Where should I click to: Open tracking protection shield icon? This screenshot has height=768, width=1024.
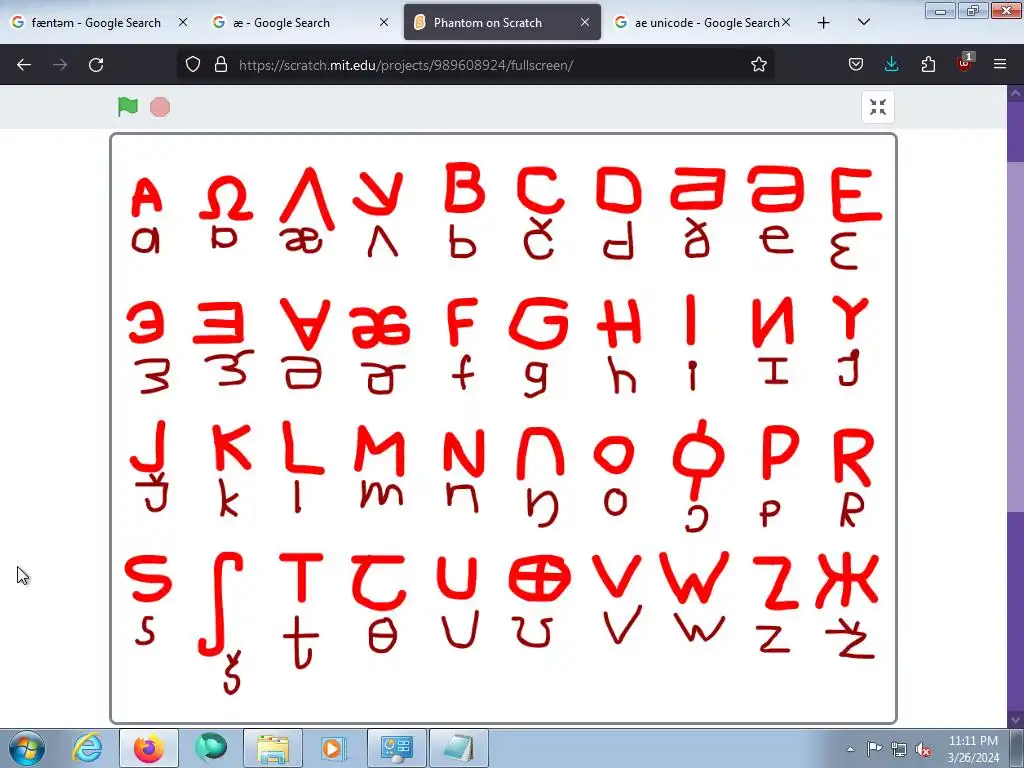[x=193, y=65]
